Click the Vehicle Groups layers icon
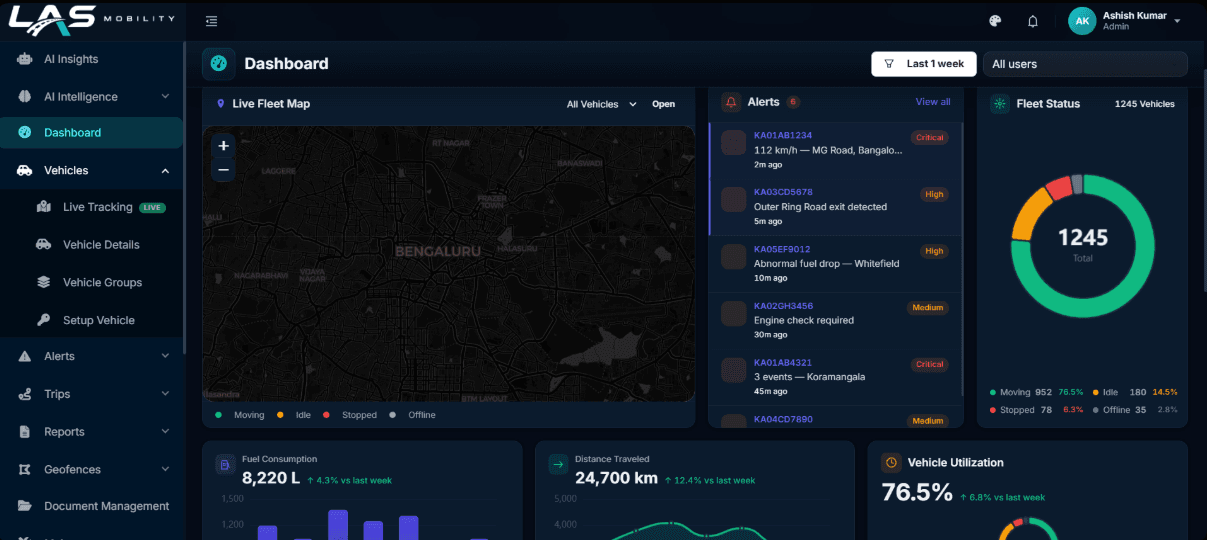The width and height of the screenshot is (1207, 540). (44, 283)
